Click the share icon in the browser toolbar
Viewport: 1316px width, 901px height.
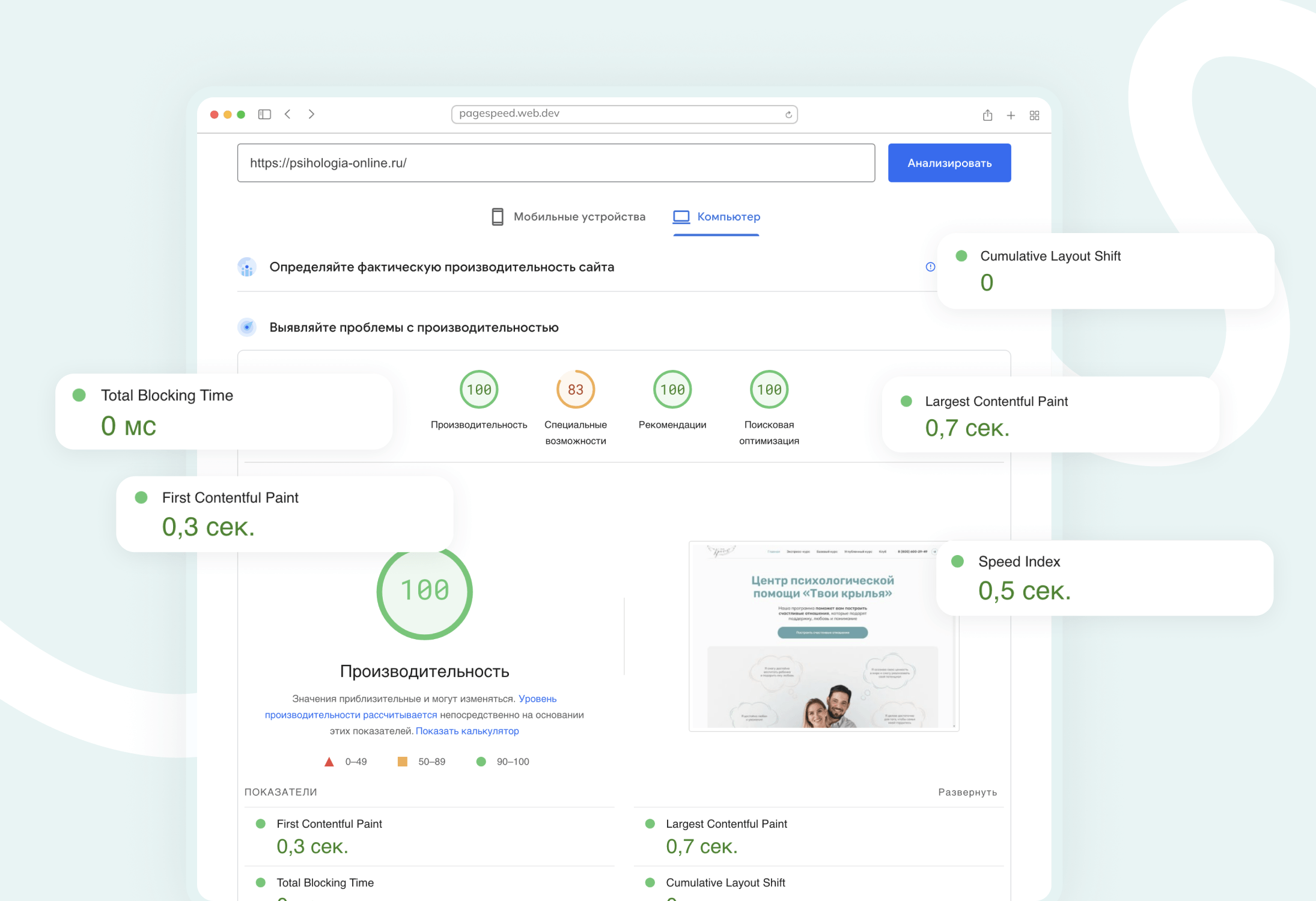pyautogui.click(x=987, y=115)
